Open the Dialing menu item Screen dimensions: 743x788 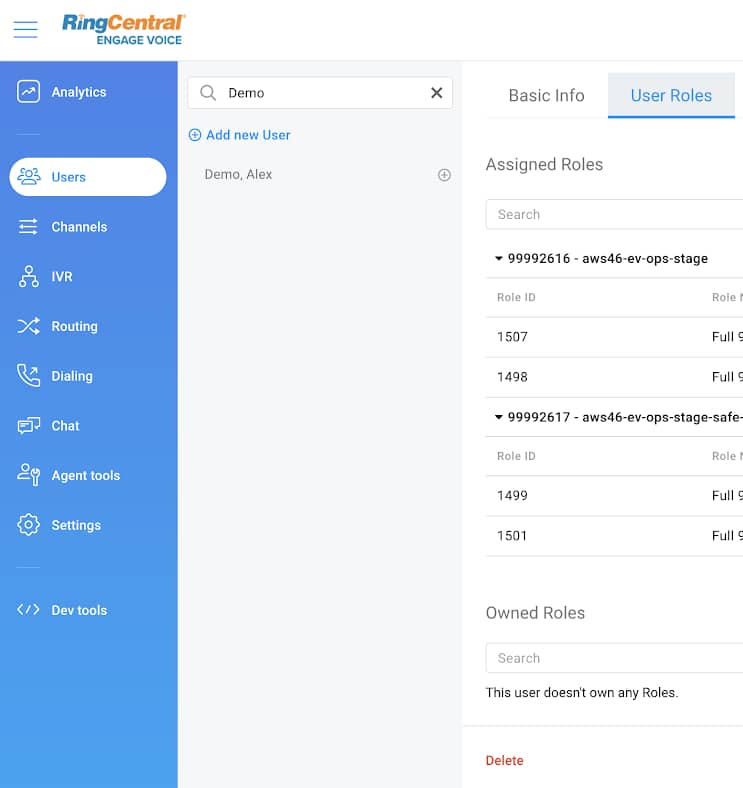coord(72,376)
